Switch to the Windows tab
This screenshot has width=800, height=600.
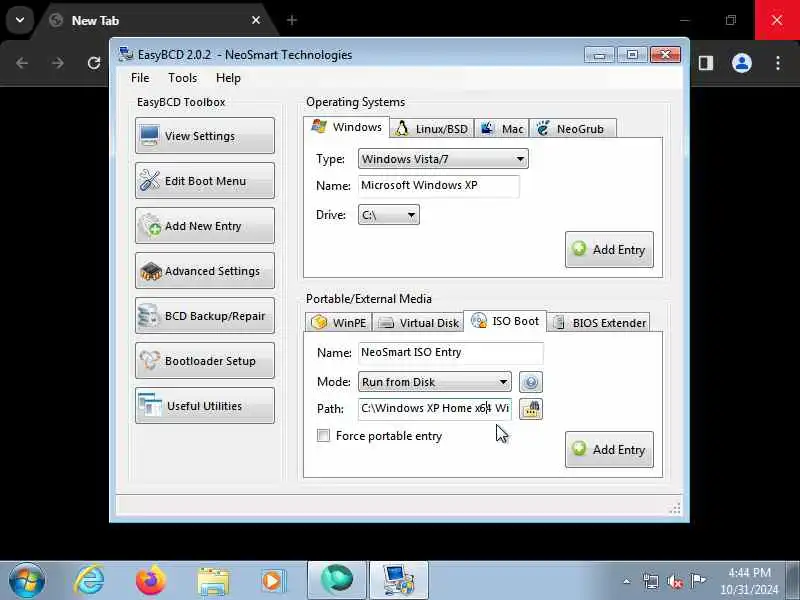[x=346, y=127]
